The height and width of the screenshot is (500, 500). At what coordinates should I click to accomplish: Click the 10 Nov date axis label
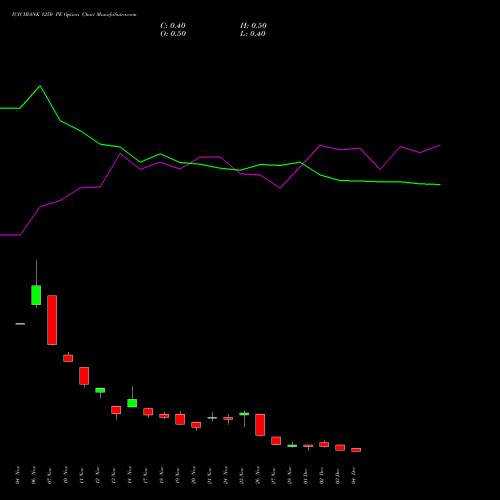[x=66, y=476]
